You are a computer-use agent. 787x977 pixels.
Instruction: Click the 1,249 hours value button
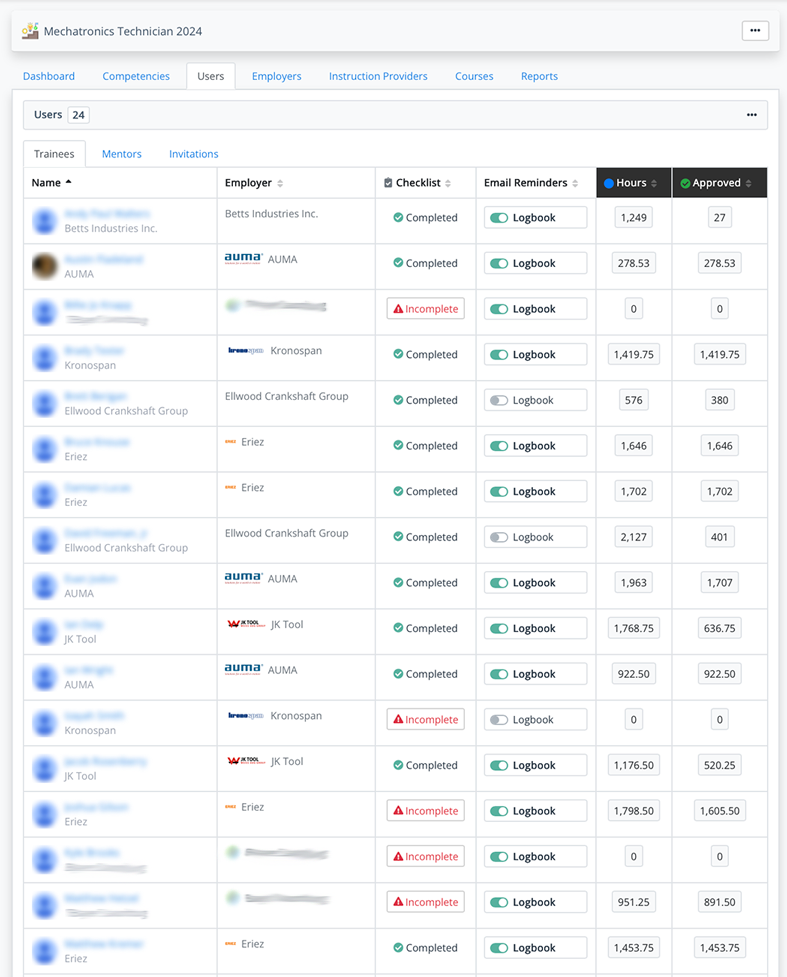634,218
